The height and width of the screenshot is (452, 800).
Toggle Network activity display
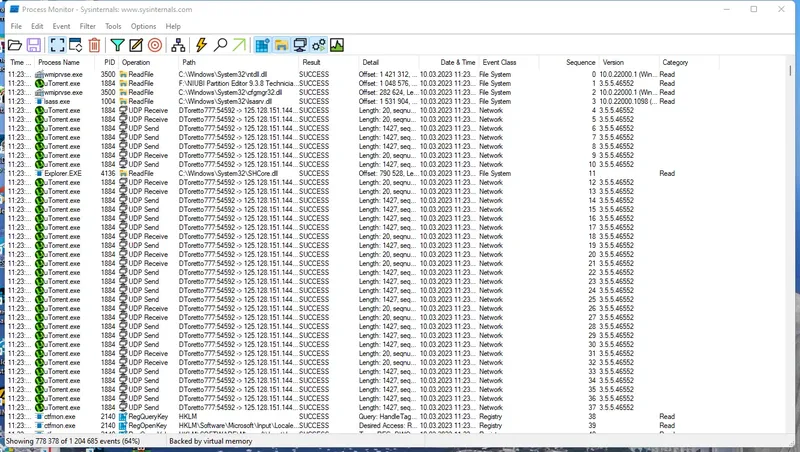tap(299, 45)
